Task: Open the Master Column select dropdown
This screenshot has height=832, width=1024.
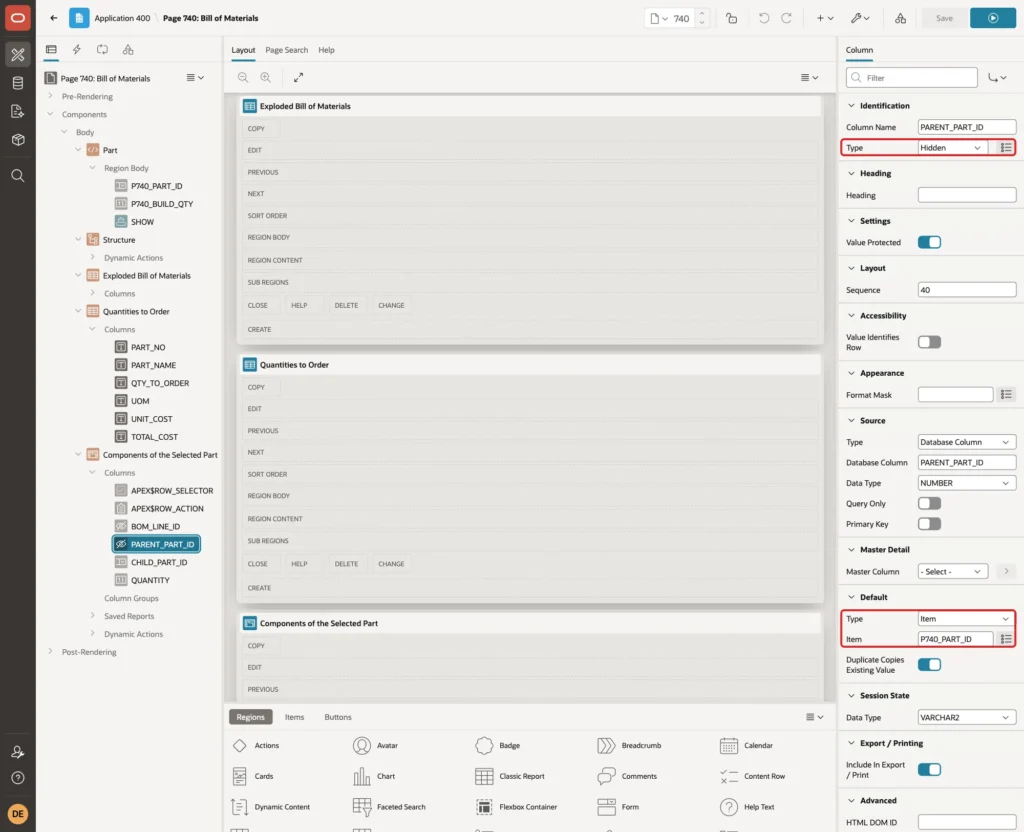Action: click(952, 571)
